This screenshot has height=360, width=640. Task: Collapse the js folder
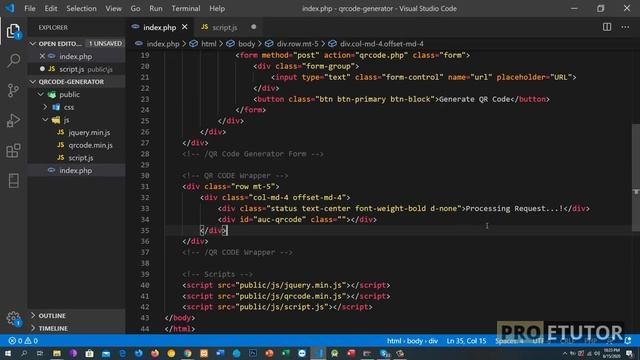45,120
